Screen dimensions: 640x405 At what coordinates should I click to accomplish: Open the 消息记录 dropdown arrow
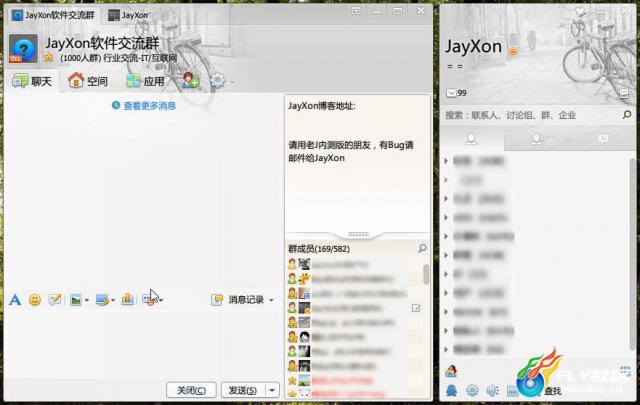[271, 300]
